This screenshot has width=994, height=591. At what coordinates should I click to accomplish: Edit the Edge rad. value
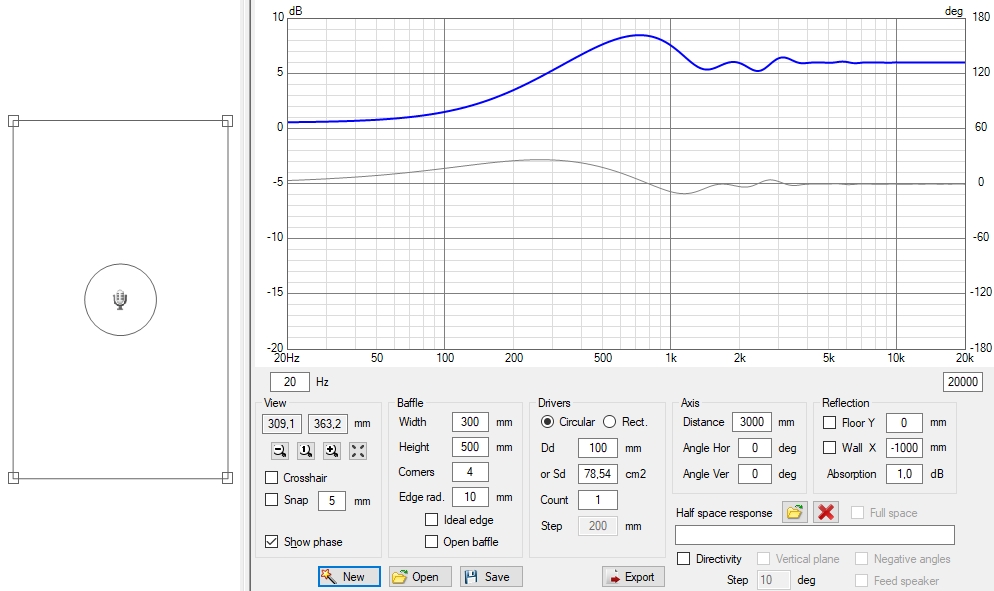coord(470,497)
